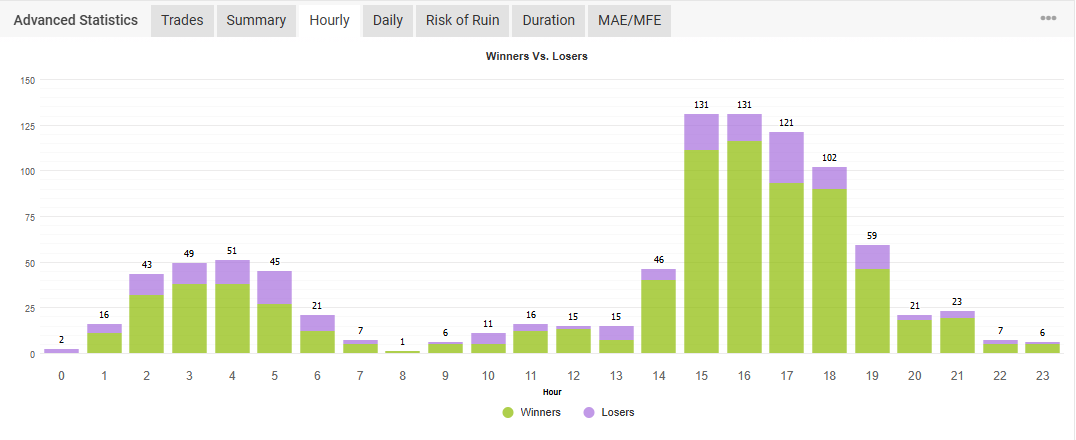Select the Hourly tab
This screenshot has width=1076, height=440.
click(329, 21)
